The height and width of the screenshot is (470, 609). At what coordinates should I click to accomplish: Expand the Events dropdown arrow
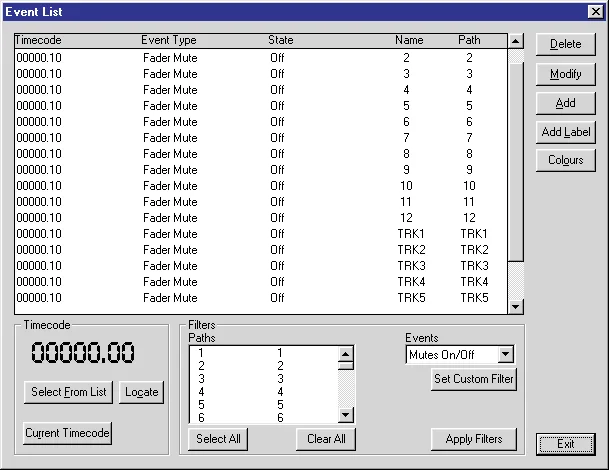[x=505, y=354]
